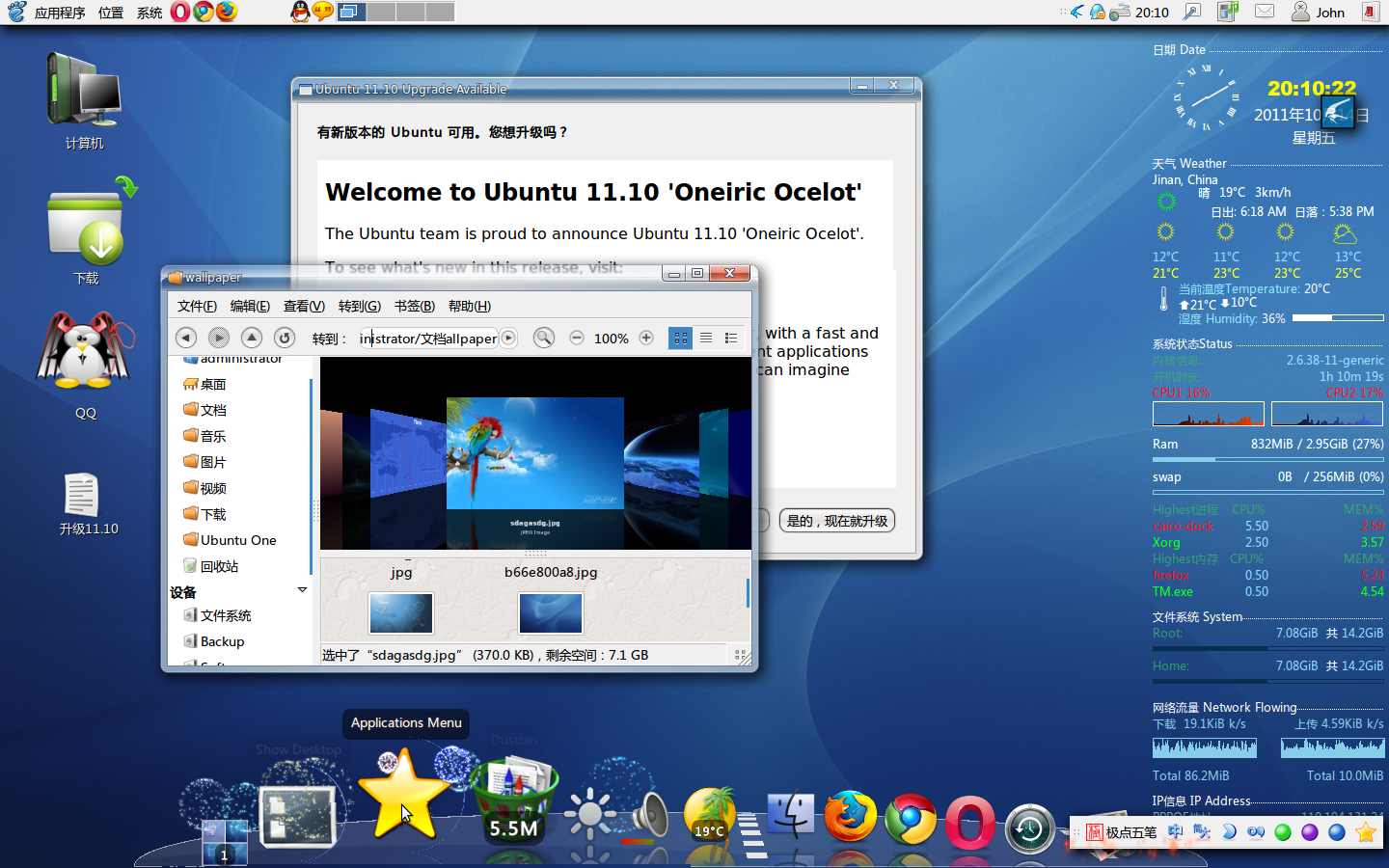Go forward in file manager
Viewport: 1389px width, 868px height.
click(x=219, y=338)
